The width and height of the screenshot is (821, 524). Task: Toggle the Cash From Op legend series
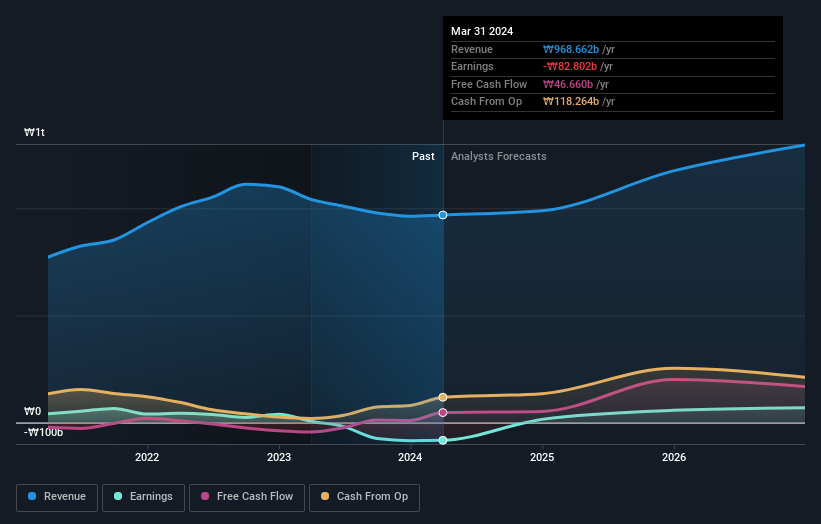point(364,497)
